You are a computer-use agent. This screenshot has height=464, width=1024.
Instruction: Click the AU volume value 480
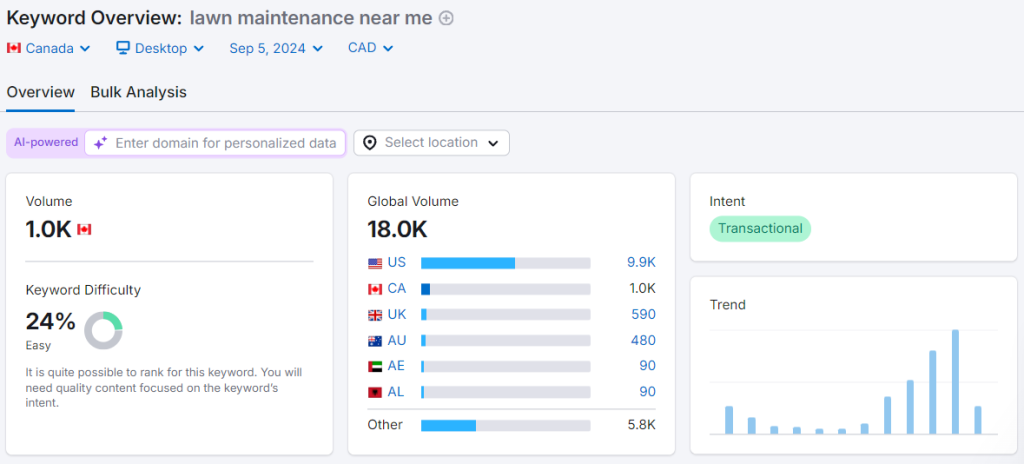tap(643, 340)
